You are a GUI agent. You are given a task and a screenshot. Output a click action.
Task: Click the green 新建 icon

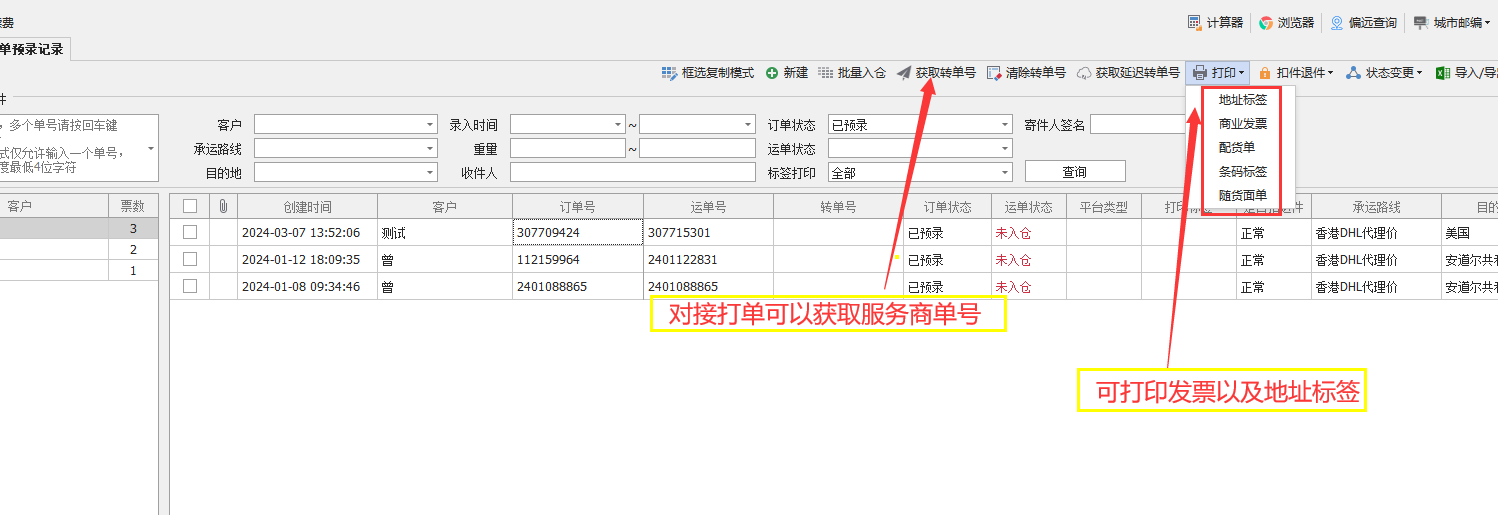(772, 73)
